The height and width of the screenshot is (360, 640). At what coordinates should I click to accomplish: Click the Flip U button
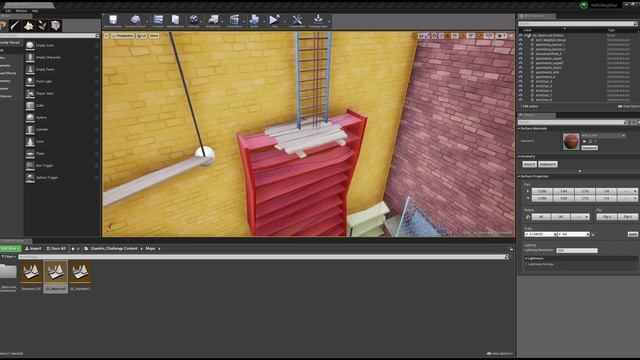click(607, 217)
